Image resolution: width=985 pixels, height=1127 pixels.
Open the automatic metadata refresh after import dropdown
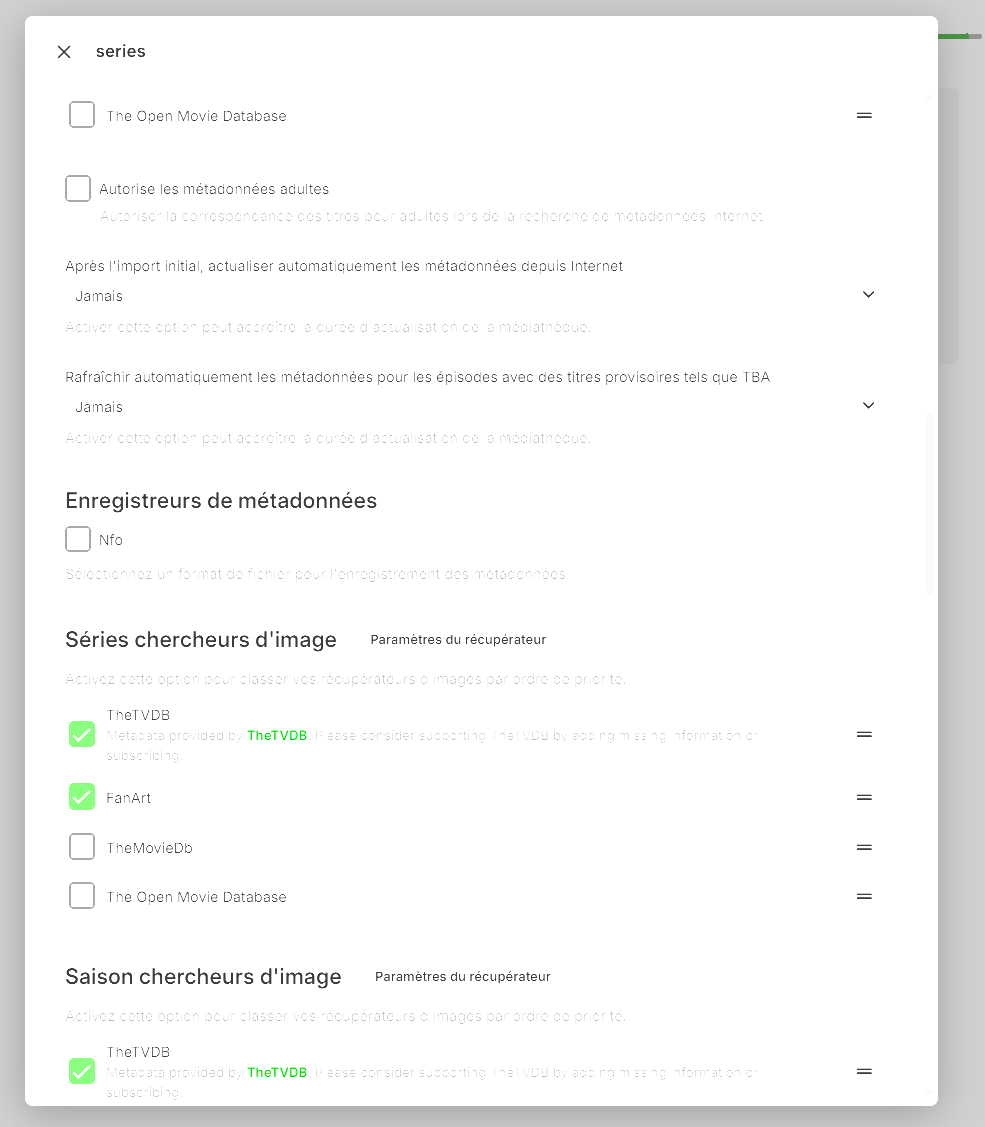[x=470, y=296]
